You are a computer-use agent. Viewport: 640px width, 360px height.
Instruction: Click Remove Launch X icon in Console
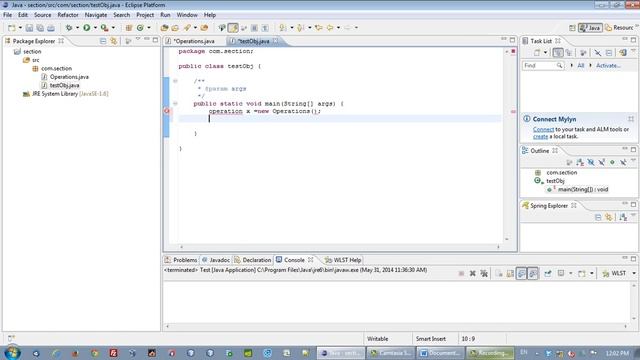coord(472,273)
